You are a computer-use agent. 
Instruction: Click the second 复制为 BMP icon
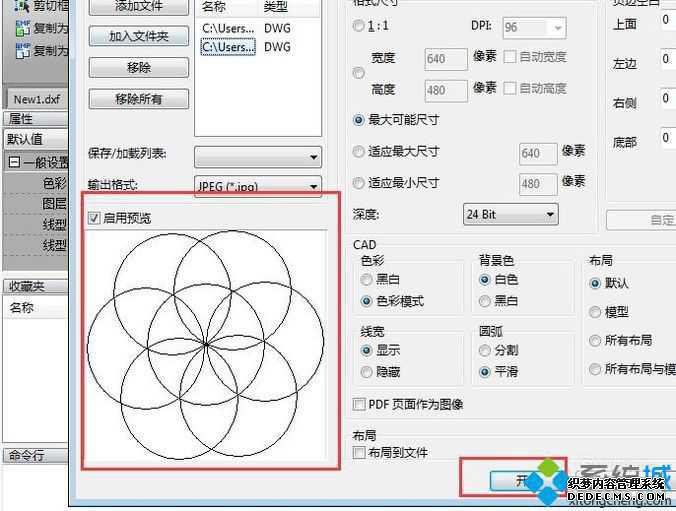pos(22,51)
